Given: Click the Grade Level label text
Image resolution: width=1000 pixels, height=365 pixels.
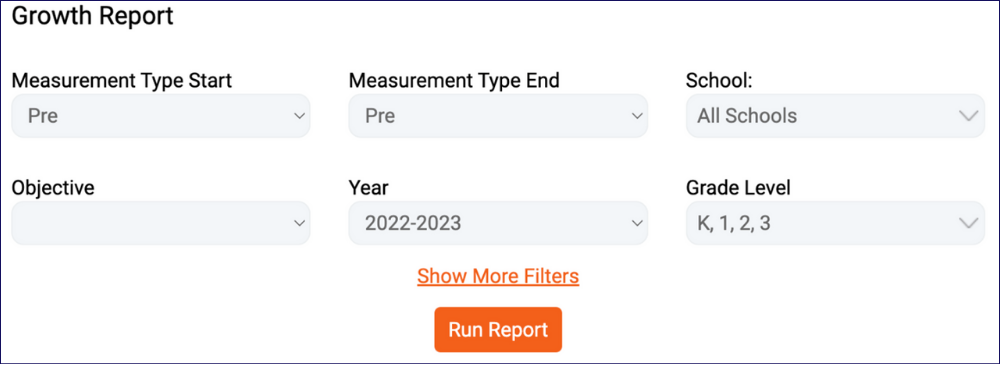Looking at the screenshot, I should pyautogui.click(x=739, y=188).
